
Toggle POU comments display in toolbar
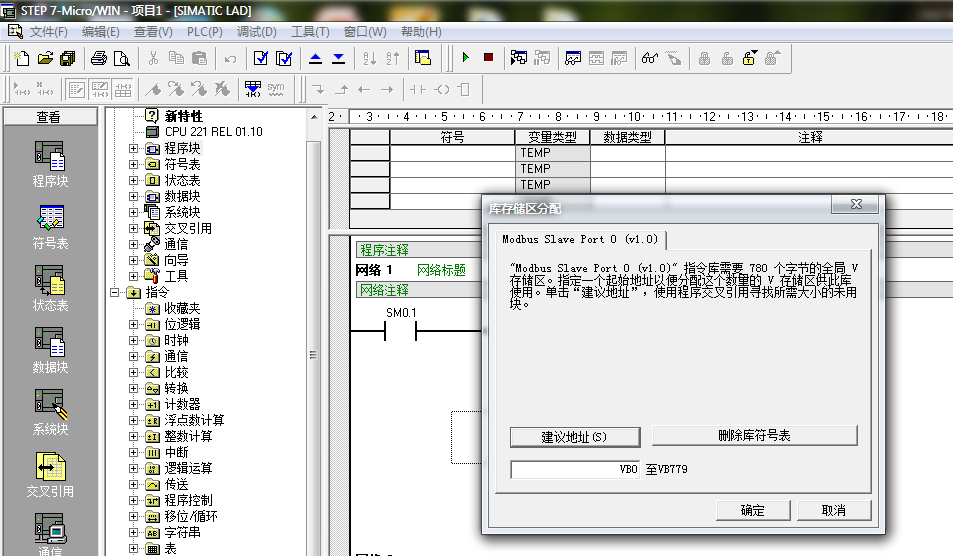tap(76, 89)
